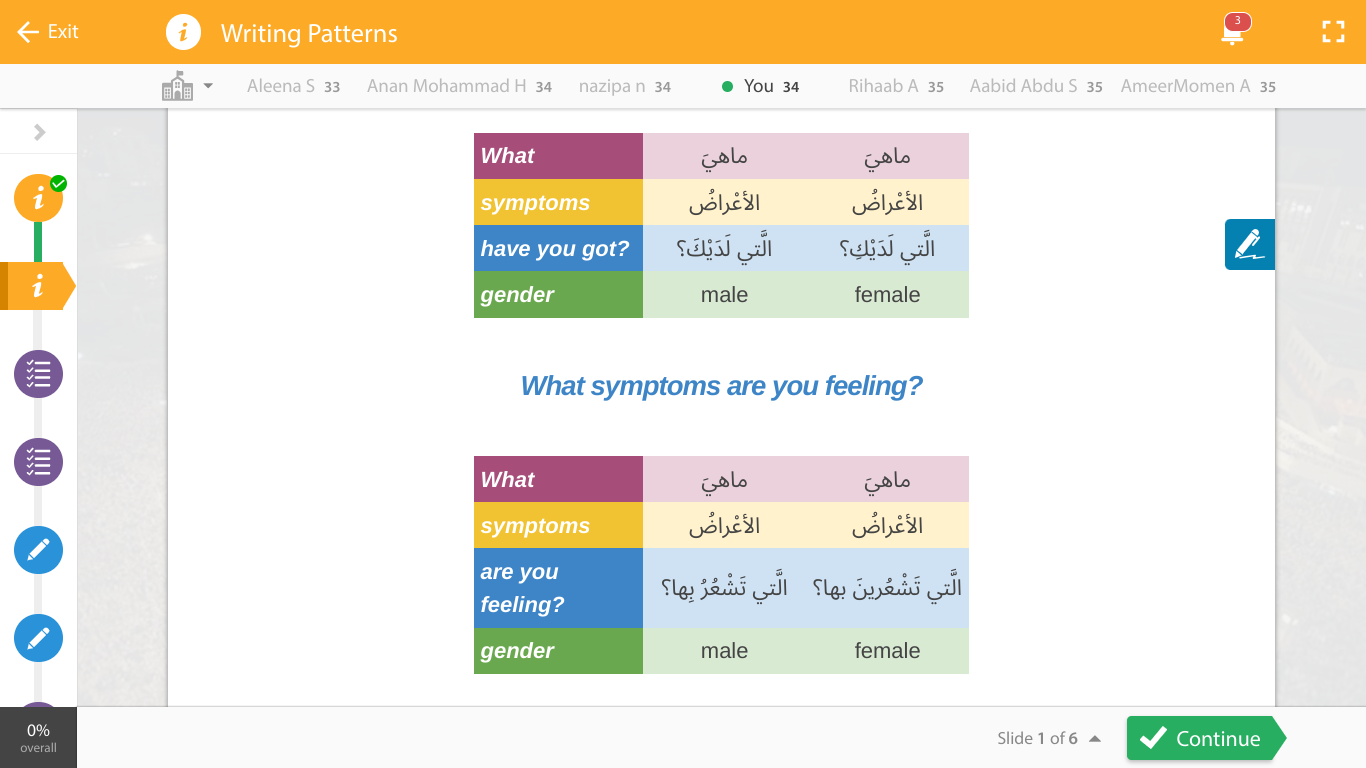Expand the slide list arrow near Slide 1 of 6

(x=1095, y=739)
